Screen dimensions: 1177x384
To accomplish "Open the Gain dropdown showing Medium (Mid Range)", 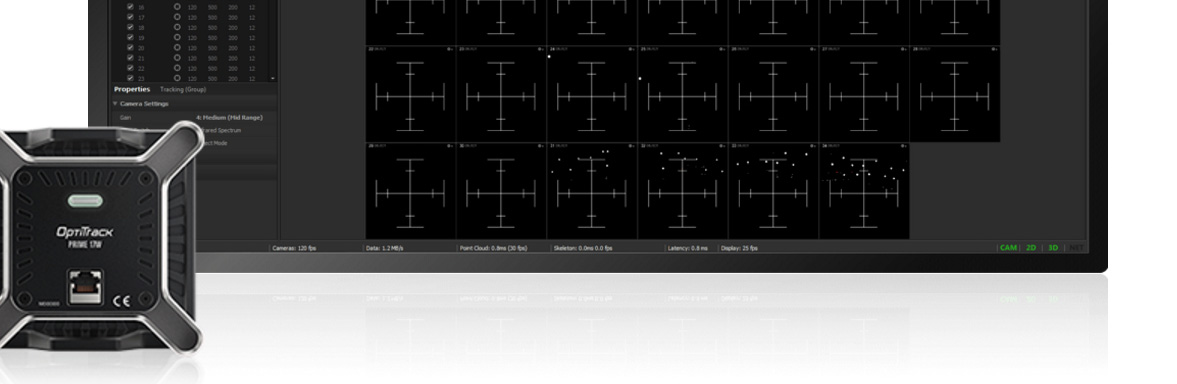I will [x=229, y=118].
